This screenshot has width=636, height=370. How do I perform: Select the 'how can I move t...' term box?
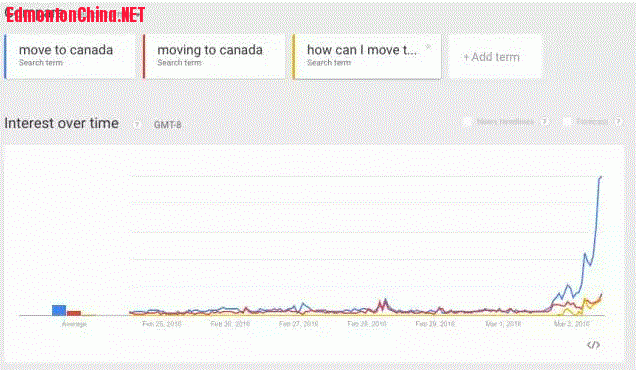pyautogui.click(x=367, y=57)
